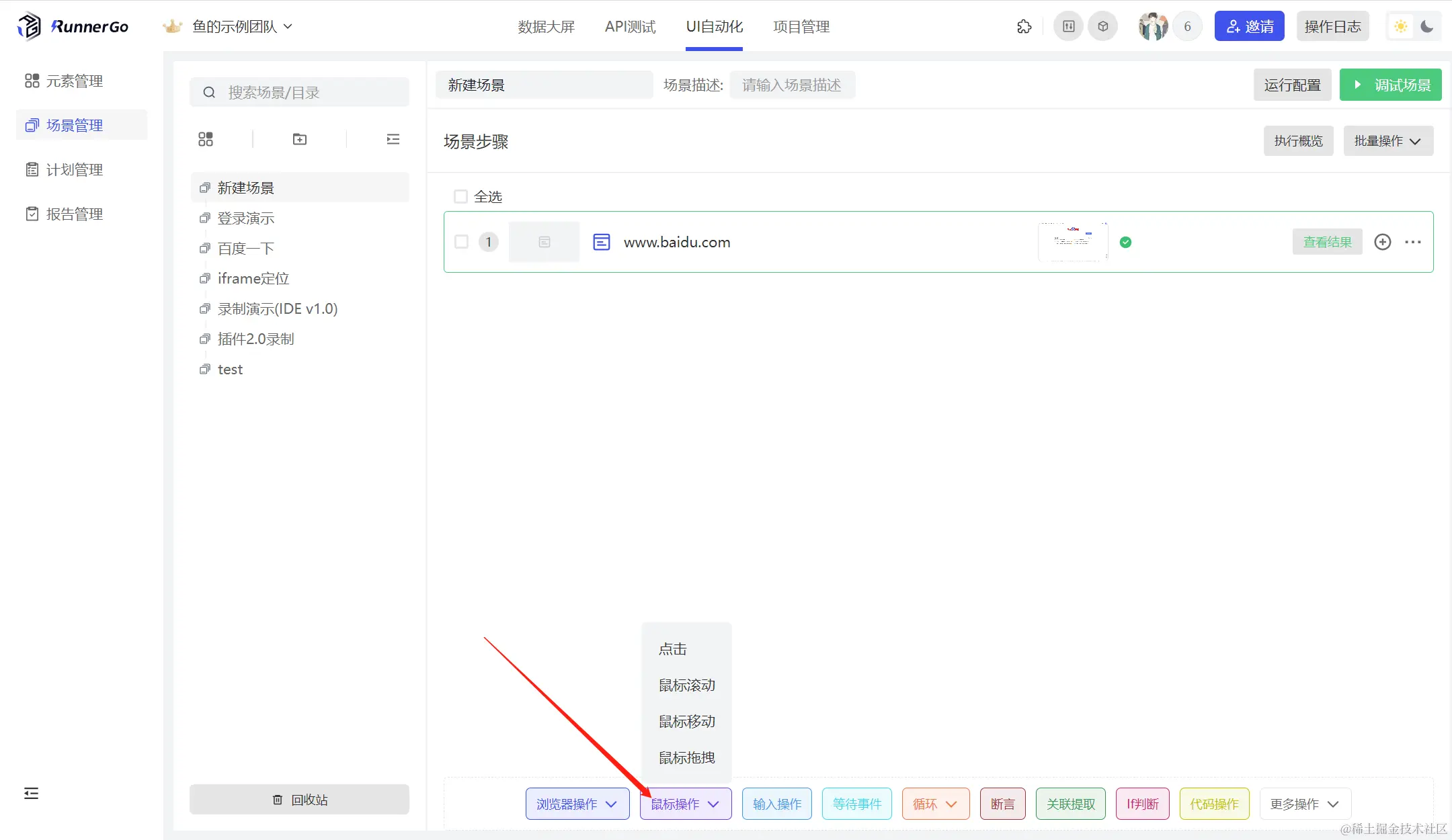Click the indent list icon in scene panel
Viewport: 1452px width, 840px height.
393,139
